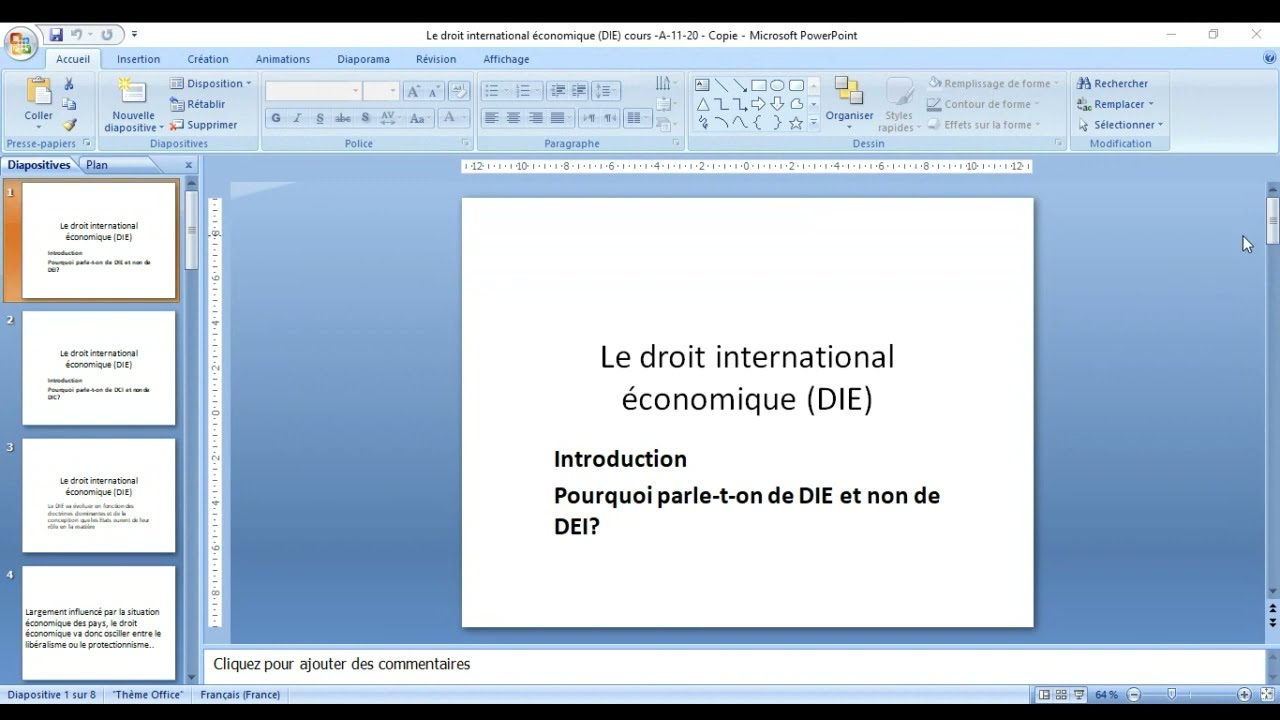
Task: Switch to the Animations ribbon tab
Action: [x=283, y=59]
